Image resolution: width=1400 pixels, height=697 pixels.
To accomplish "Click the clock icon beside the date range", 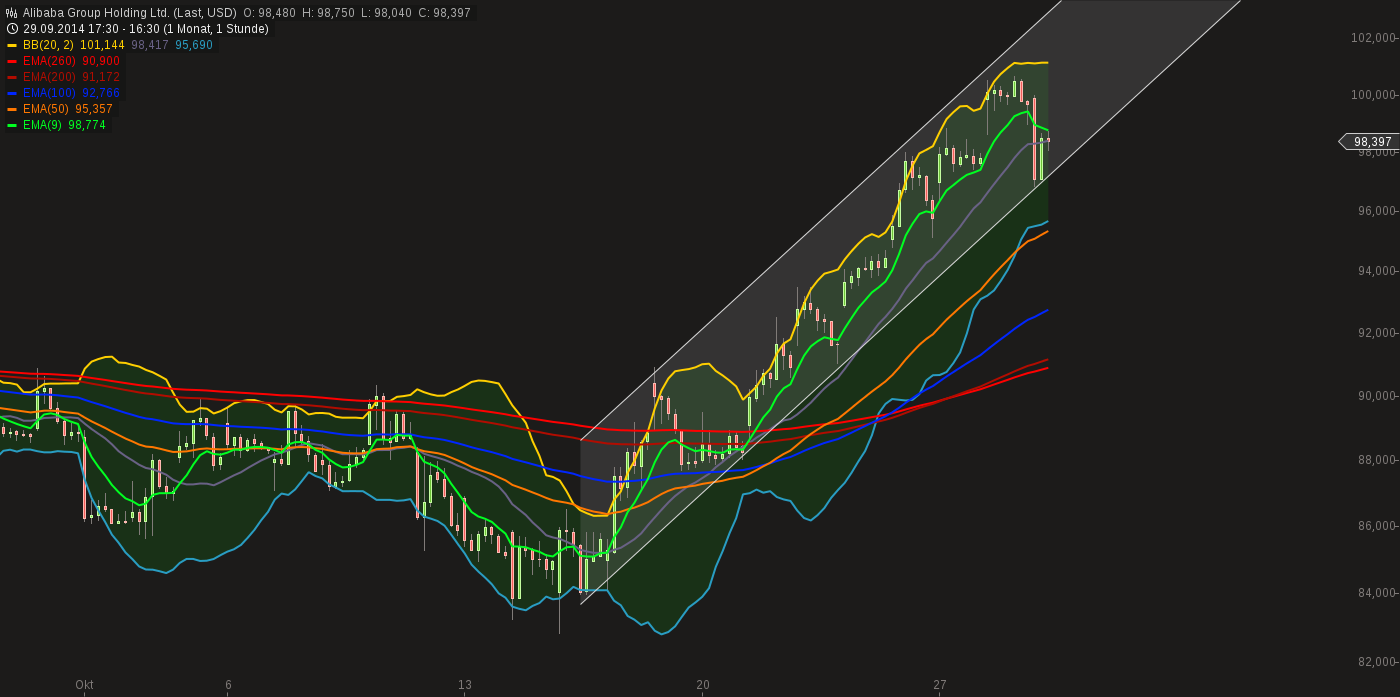I will click(12, 29).
